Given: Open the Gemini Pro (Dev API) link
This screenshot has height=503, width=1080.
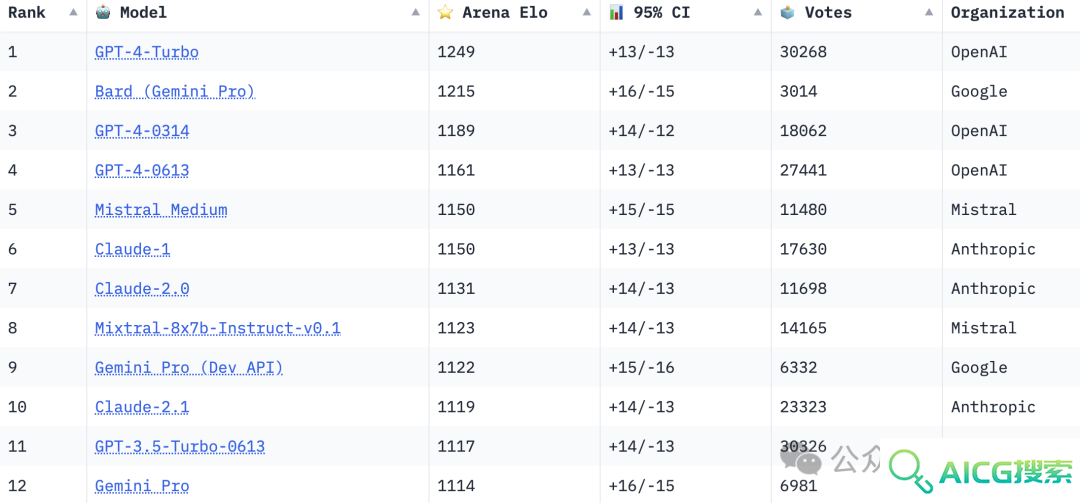Looking at the screenshot, I should [189, 368].
